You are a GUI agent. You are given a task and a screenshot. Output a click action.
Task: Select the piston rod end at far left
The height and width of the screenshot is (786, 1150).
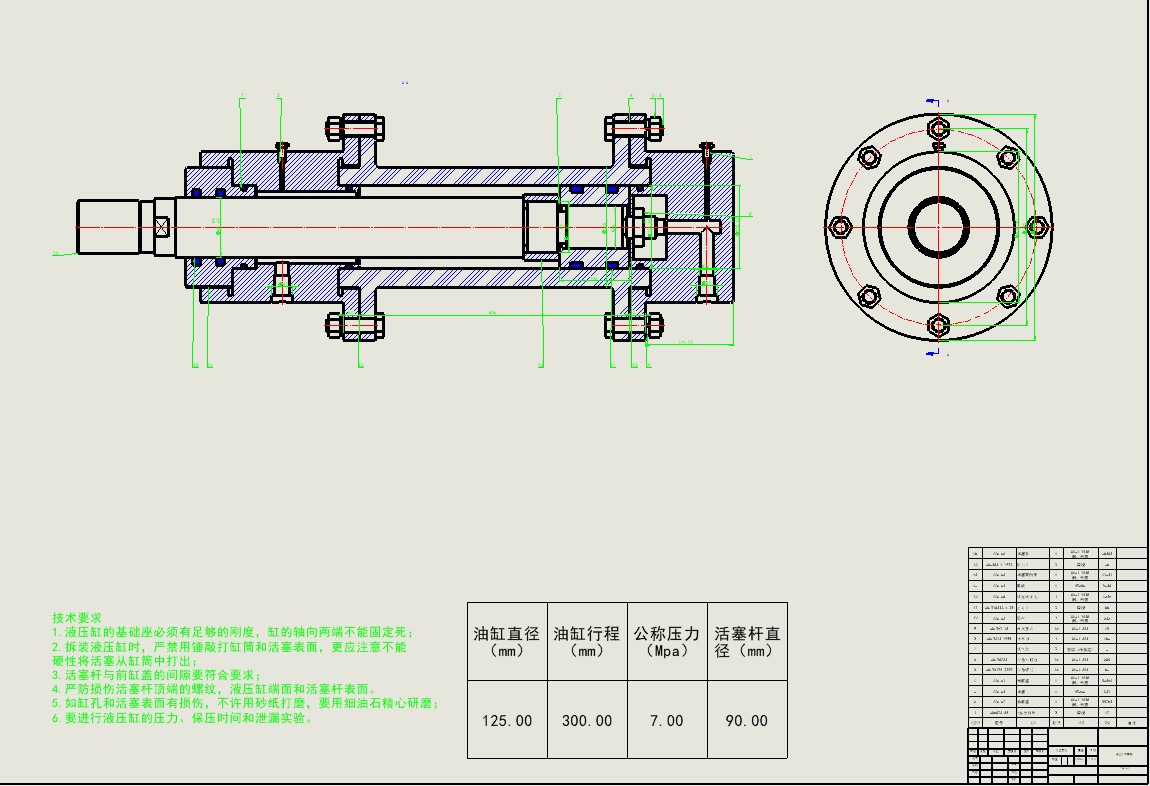110,227
